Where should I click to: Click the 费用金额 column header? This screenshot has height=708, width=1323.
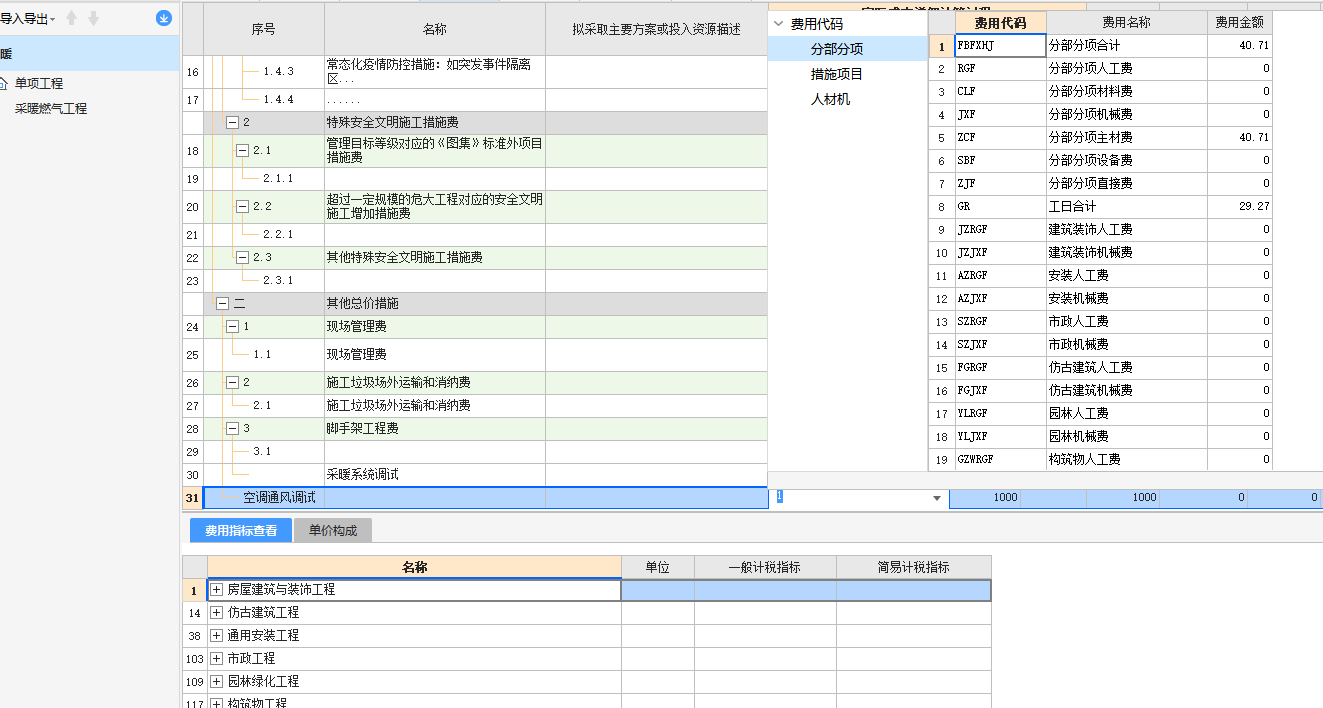pos(1239,22)
